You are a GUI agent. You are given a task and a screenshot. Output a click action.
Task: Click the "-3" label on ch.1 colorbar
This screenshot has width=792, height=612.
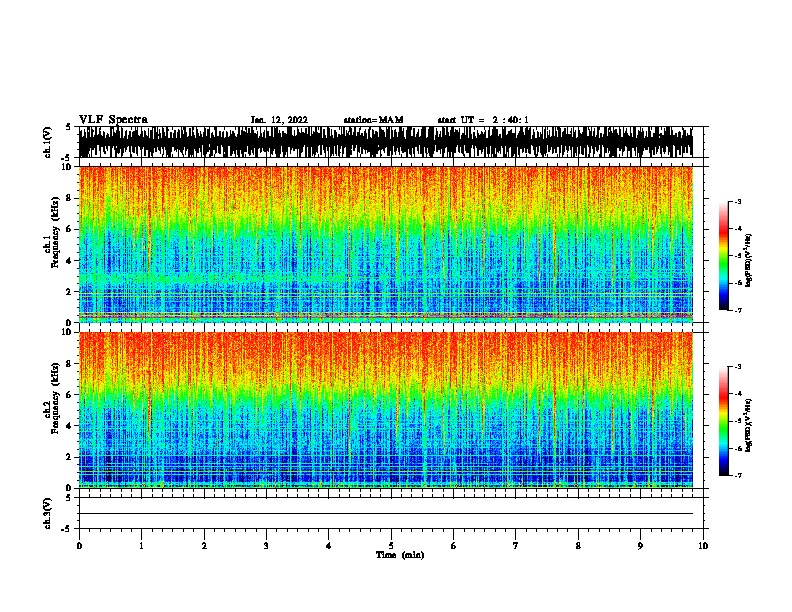tap(737, 202)
